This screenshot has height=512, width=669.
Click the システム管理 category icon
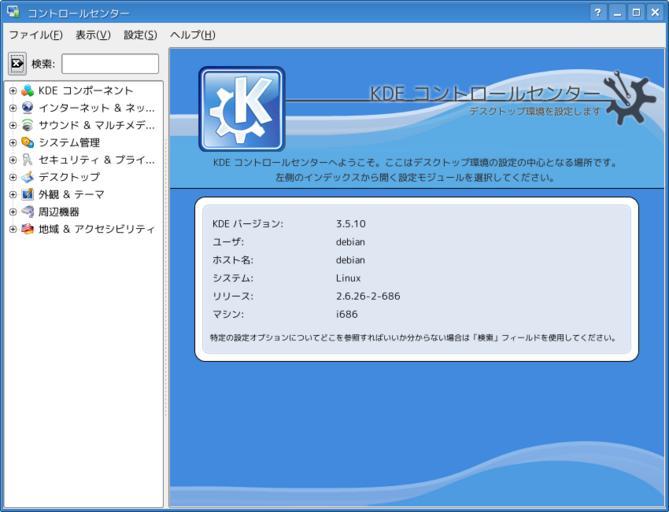(28, 142)
